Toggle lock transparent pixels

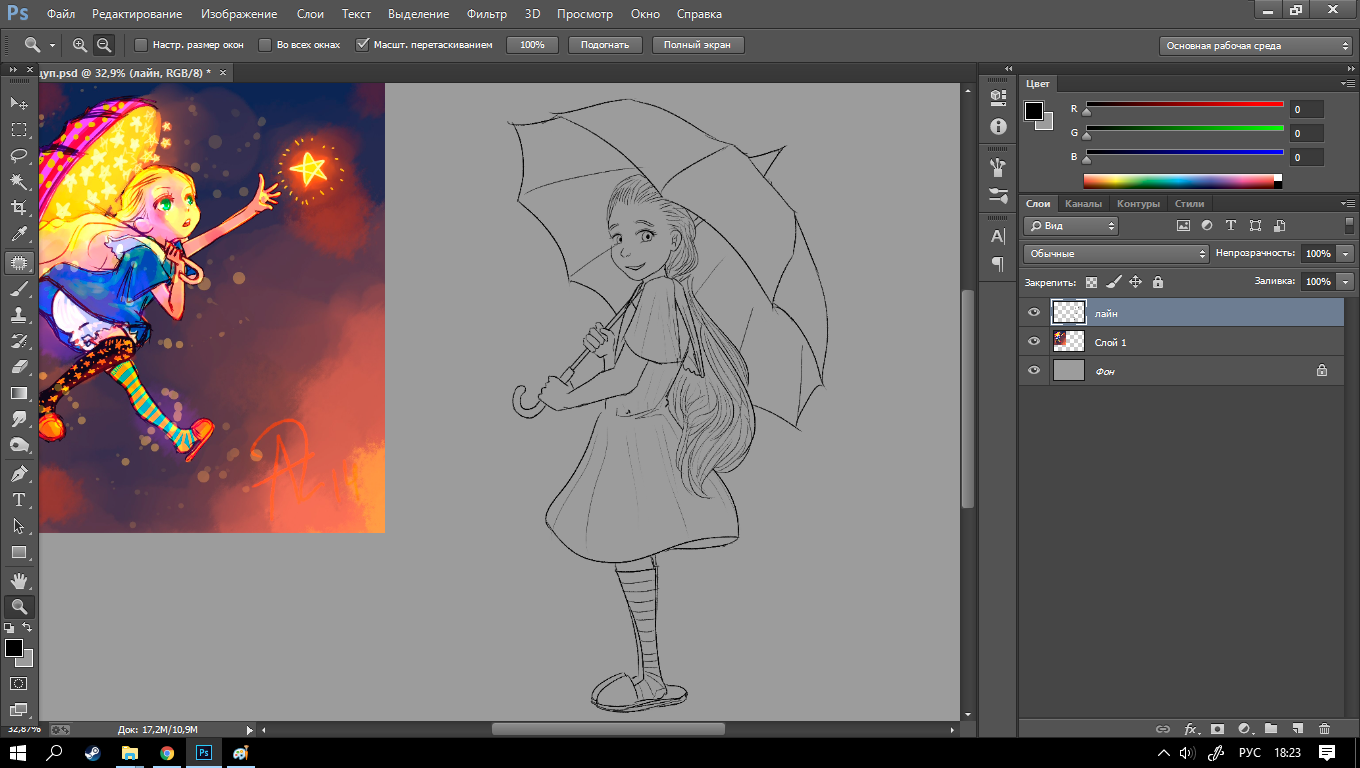point(1091,282)
